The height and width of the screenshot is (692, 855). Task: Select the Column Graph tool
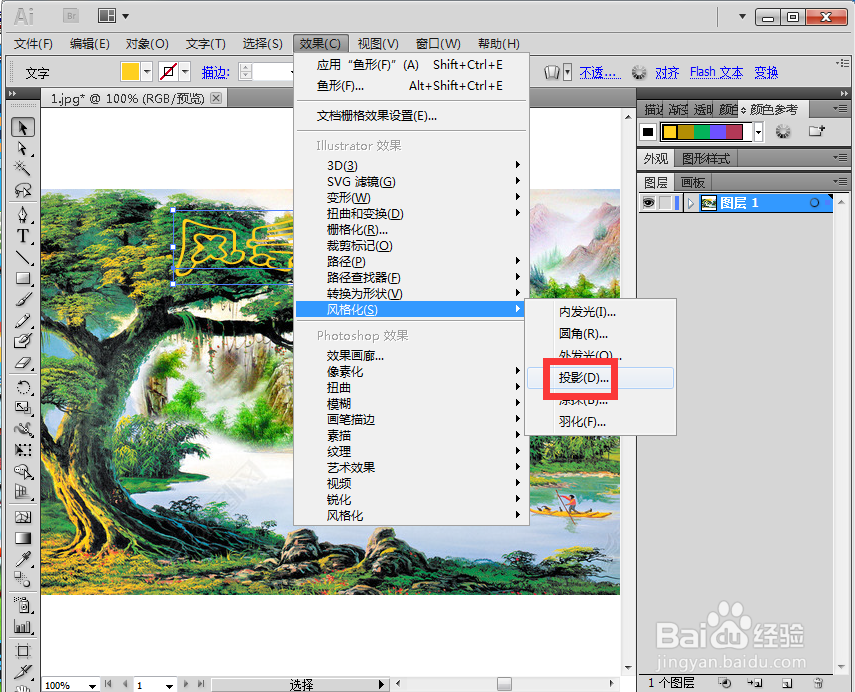tap(22, 626)
